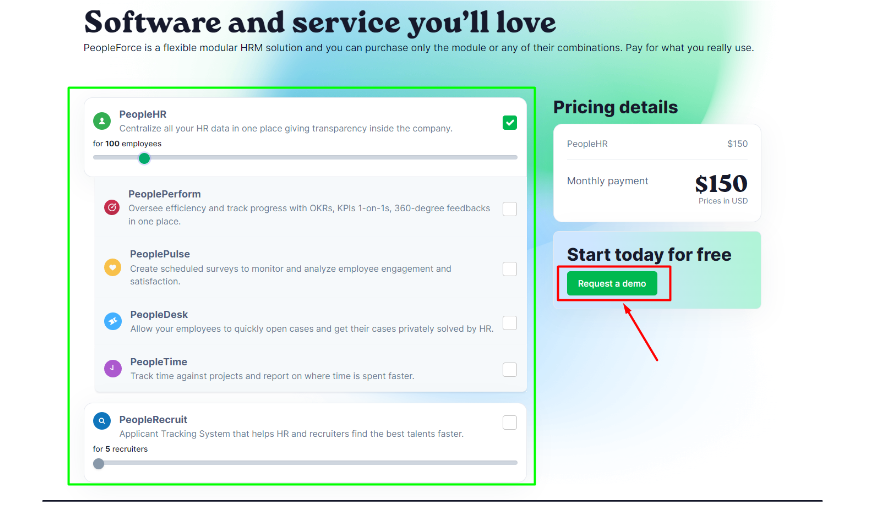Click the 'for 100 employees' label

tap(127, 144)
